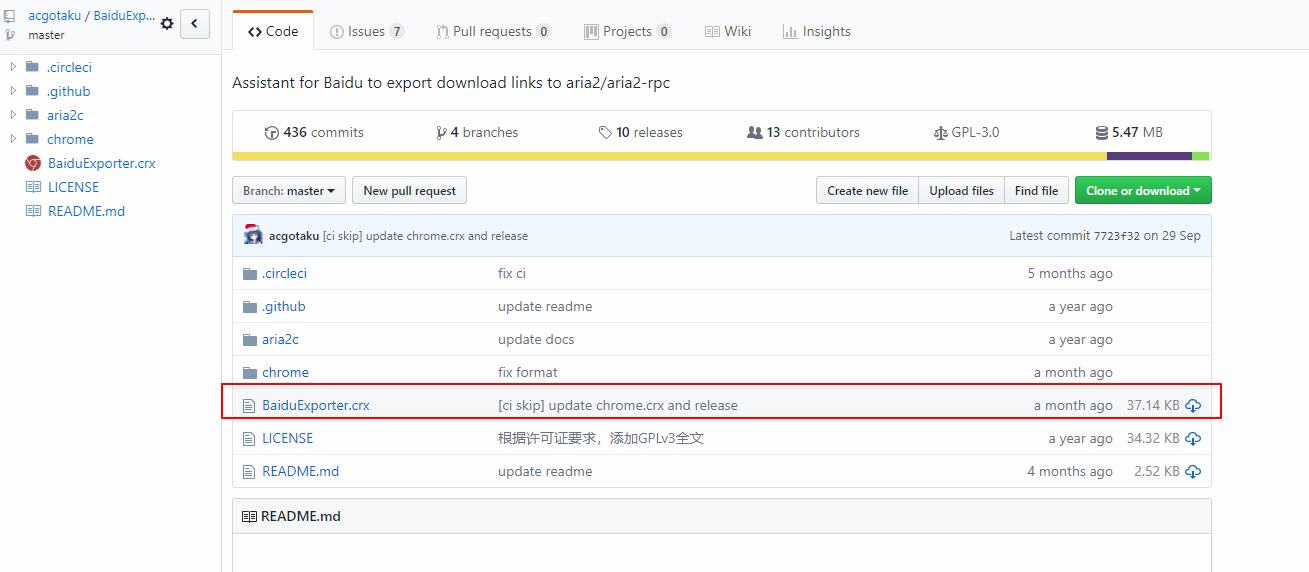The image size is (1309, 572).
Task: Click the file icon beside README.md in file list
Action: pyautogui.click(x=250, y=471)
